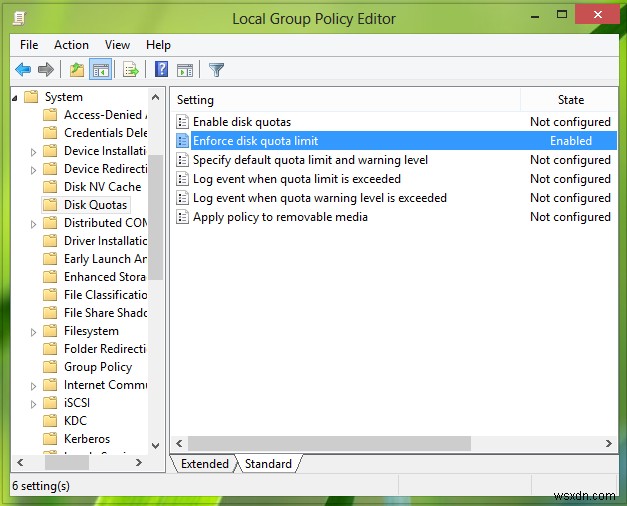The image size is (627, 506).
Task: Expand the Device Redirection node
Action: [34, 170]
